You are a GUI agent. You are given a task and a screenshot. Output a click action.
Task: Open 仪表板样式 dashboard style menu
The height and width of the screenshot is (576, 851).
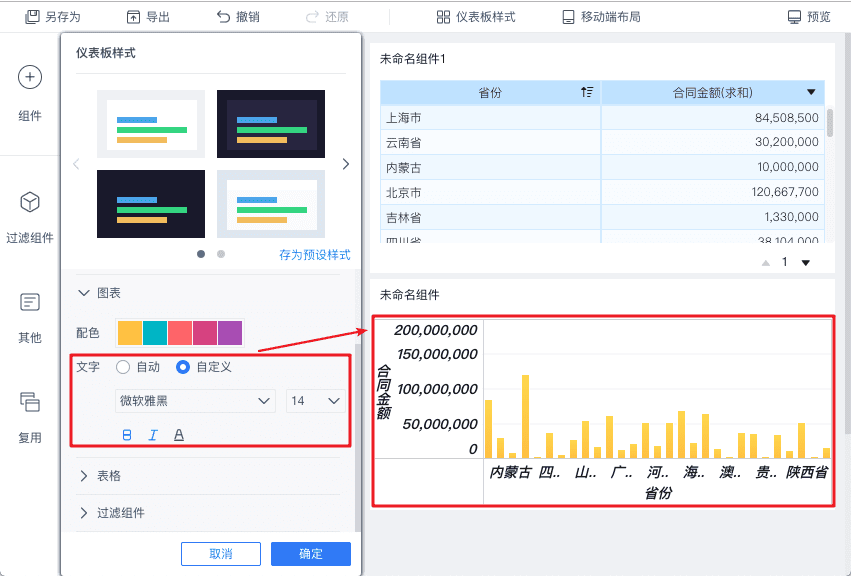pyautogui.click(x=476, y=17)
